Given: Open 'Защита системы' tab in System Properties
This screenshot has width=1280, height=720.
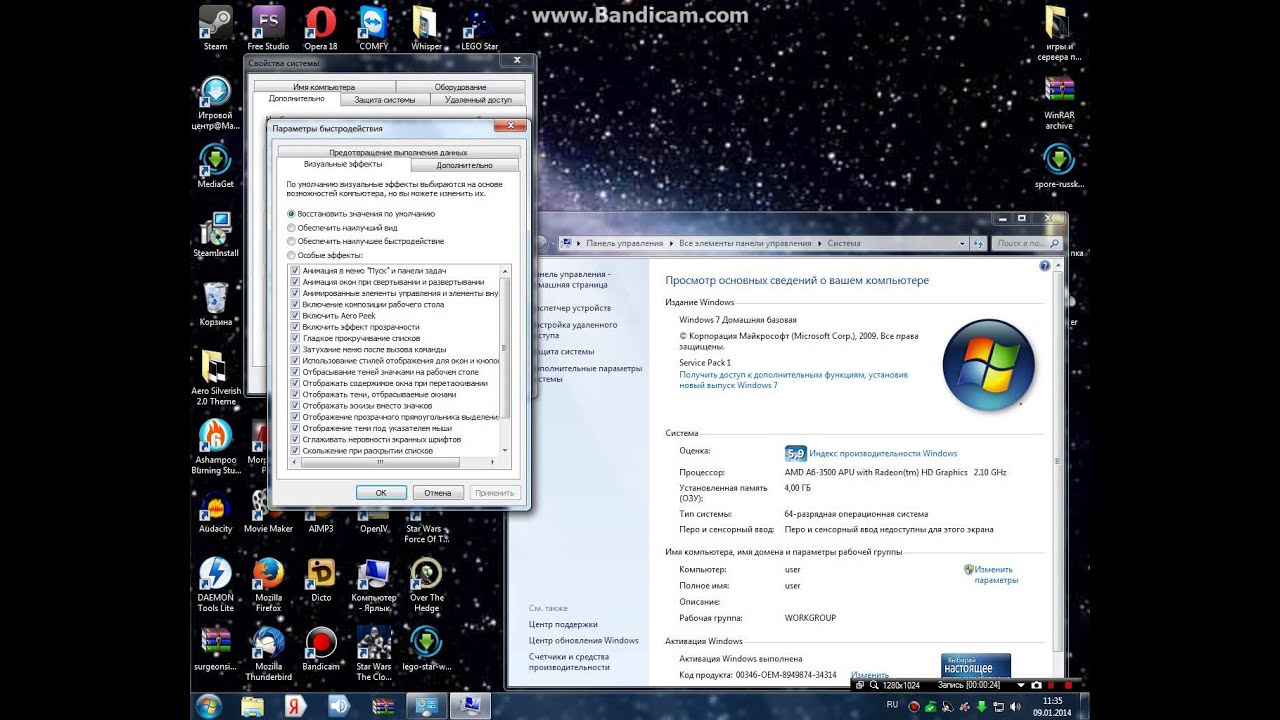Looking at the screenshot, I should 385,100.
